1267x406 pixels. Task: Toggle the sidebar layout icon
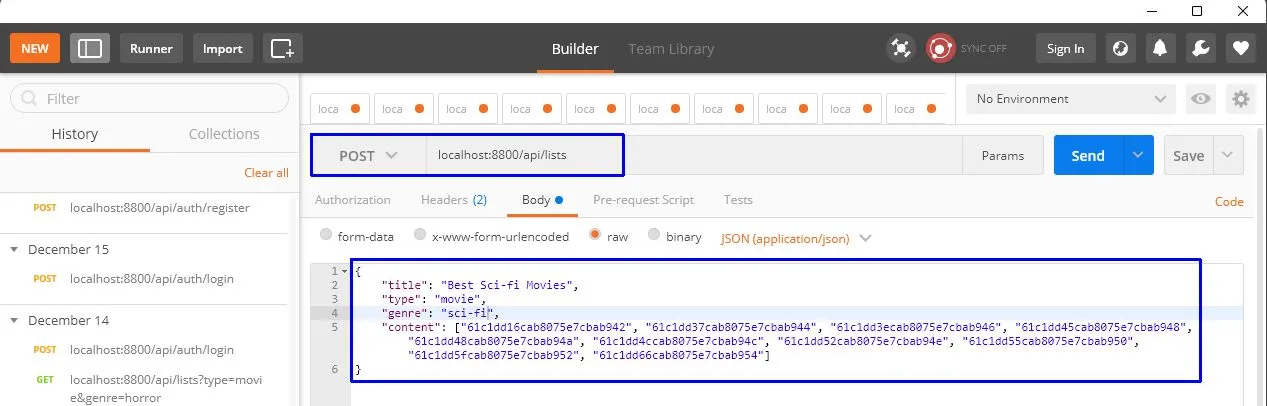coord(90,48)
